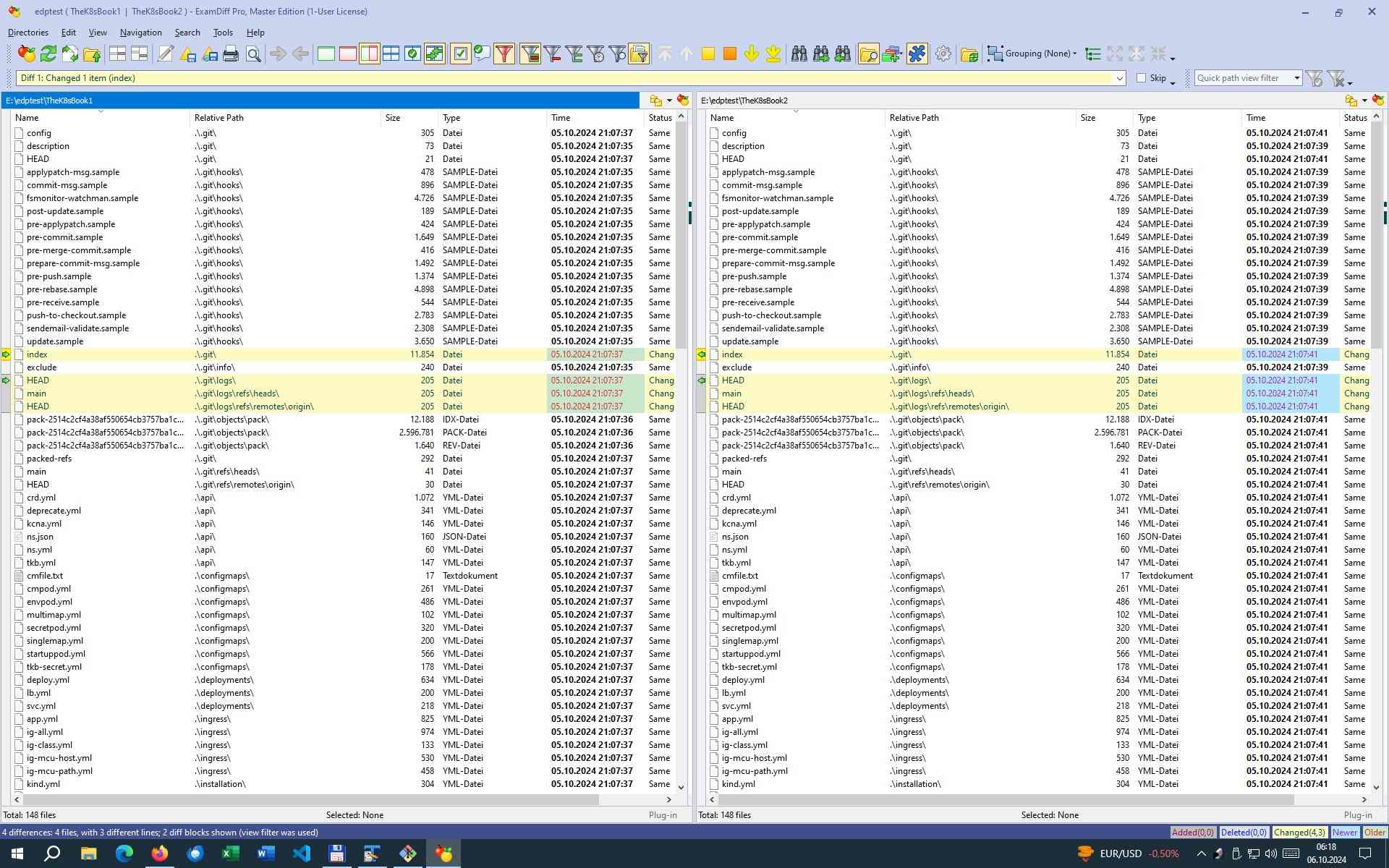Screen dimensions: 1389x868
Task: Sort right pane by Time column header
Action: point(1291,117)
